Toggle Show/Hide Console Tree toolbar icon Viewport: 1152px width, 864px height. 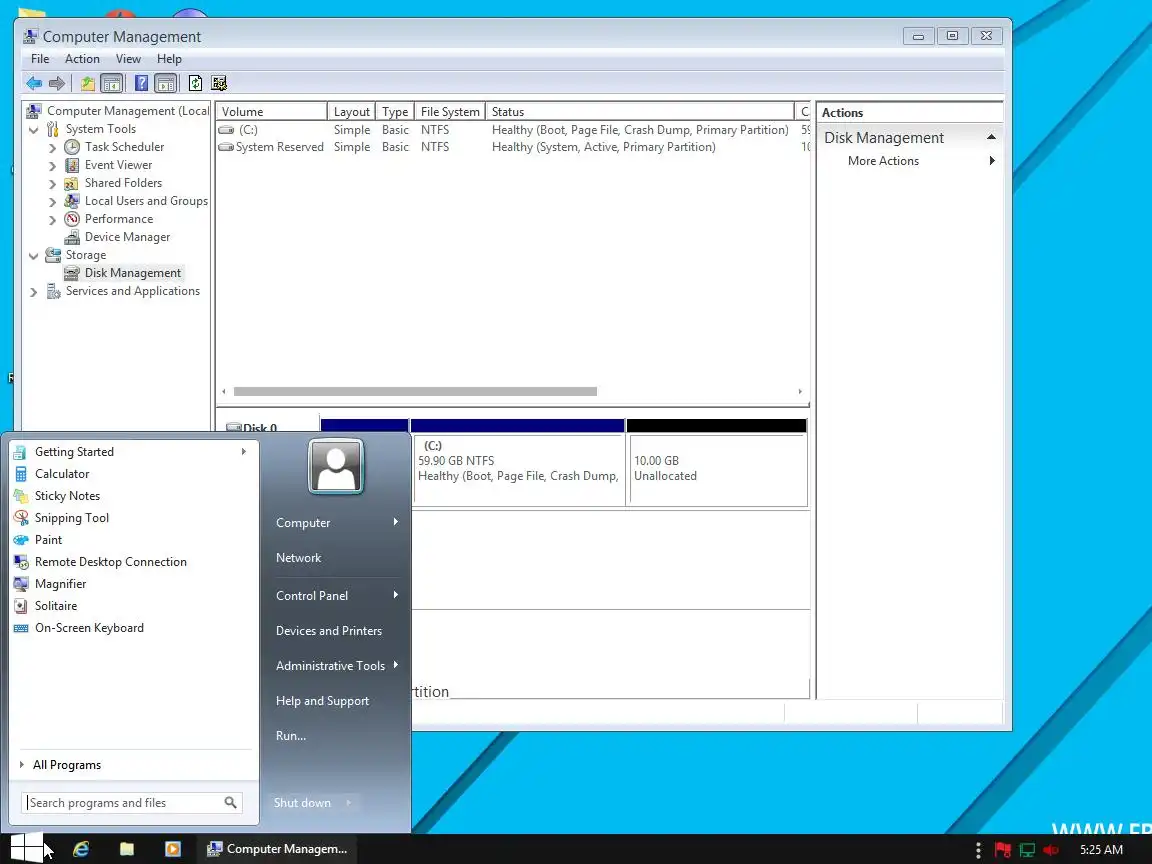click(x=112, y=84)
